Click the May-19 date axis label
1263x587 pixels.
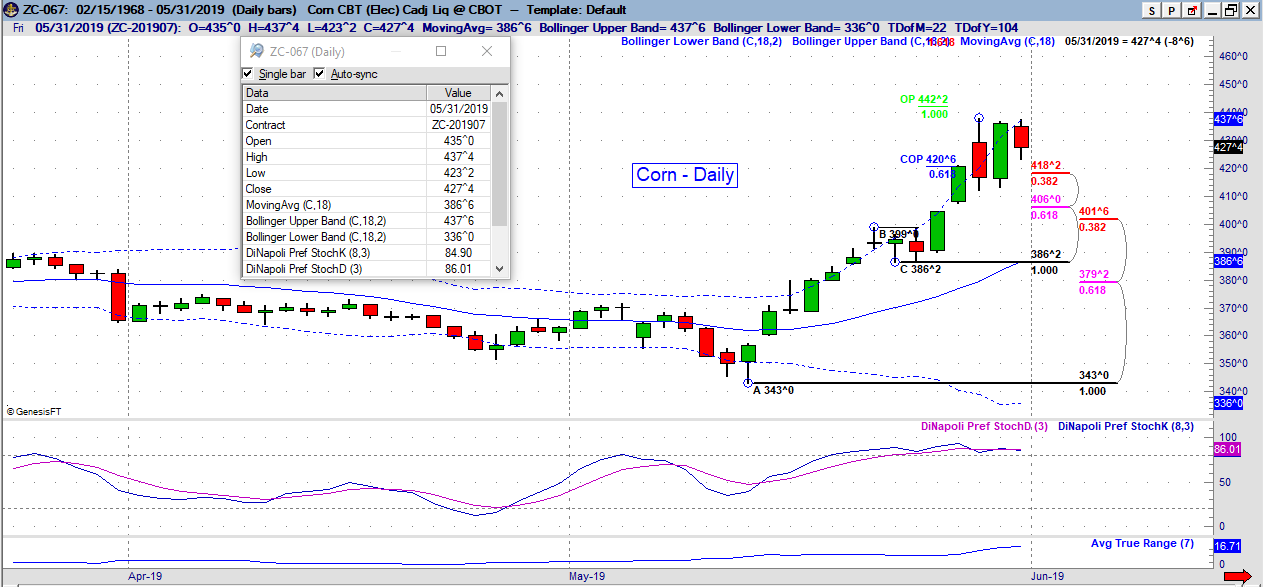[x=587, y=576]
